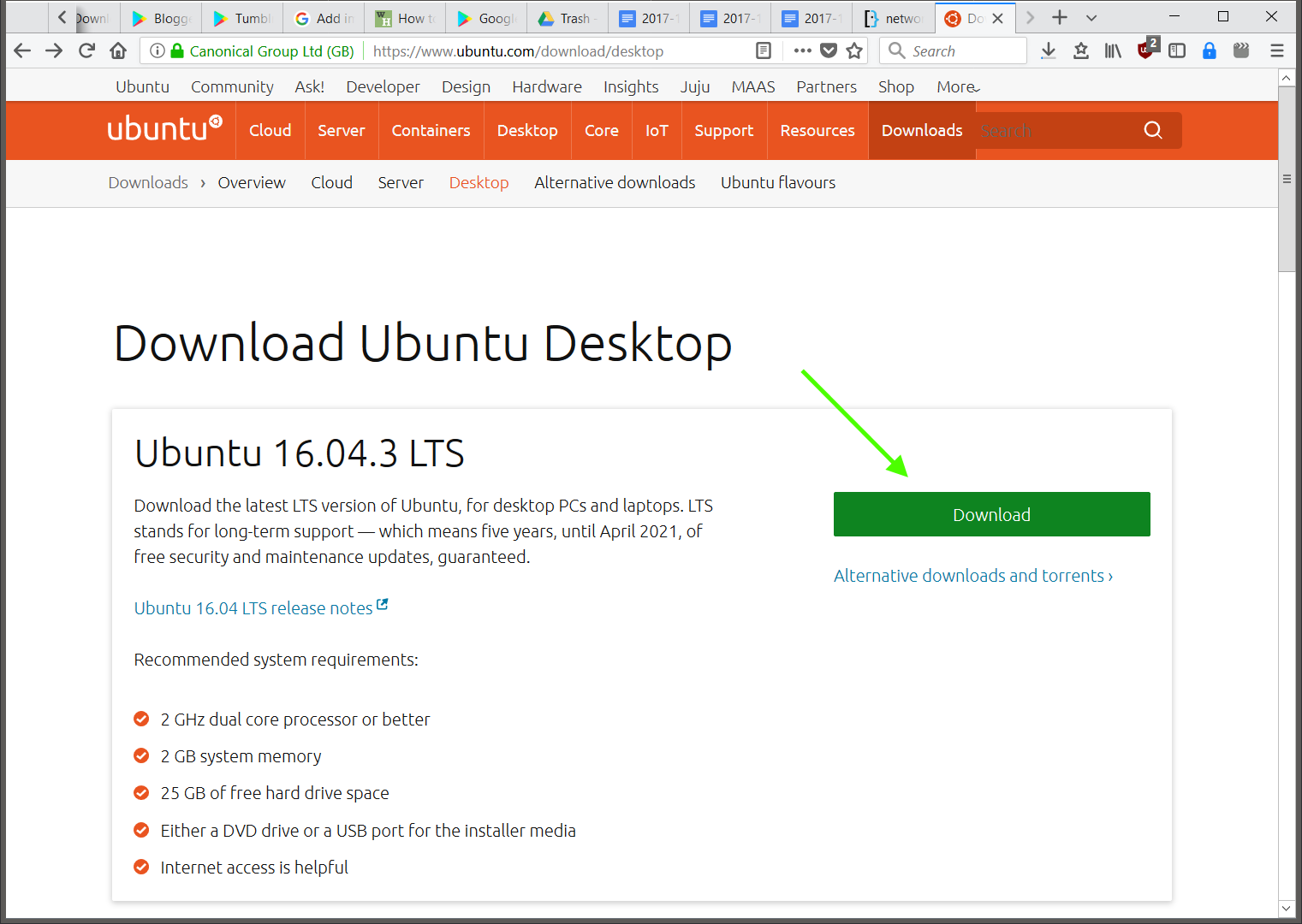
Task: Select Downloads in the orange menu bar
Action: click(922, 131)
